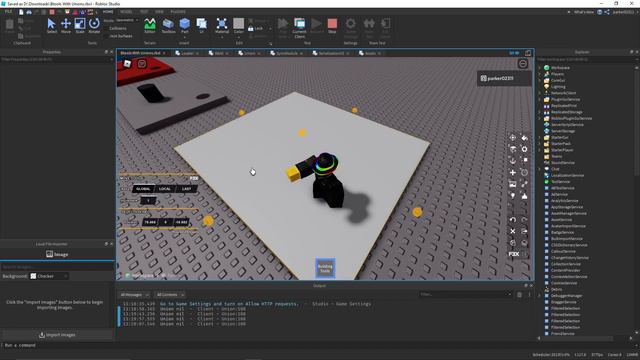Open the FILE menu
This screenshot has width=640, height=360.
[x=8, y=12]
